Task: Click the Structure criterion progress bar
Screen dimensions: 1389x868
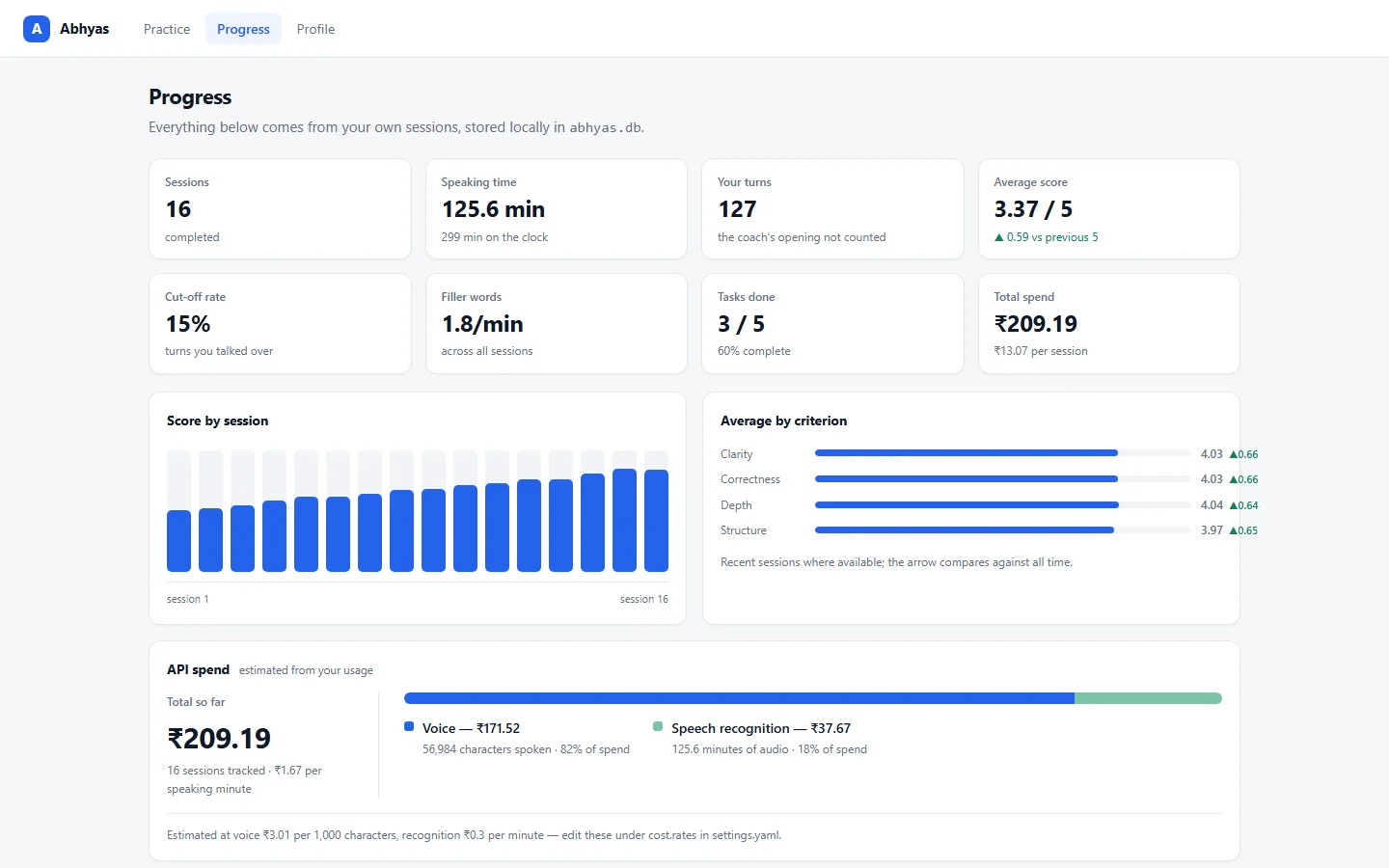Action: tap(1003, 529)
